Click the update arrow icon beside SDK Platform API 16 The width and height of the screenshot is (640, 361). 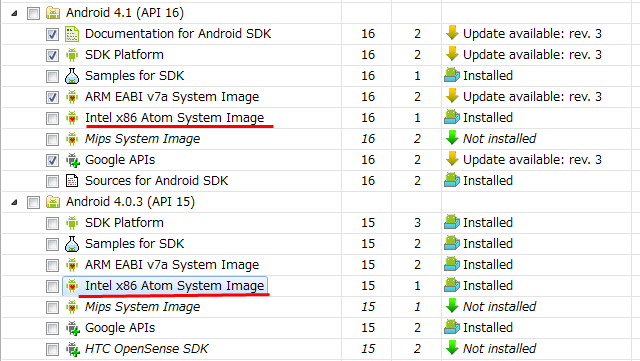[x=452, y=54]
